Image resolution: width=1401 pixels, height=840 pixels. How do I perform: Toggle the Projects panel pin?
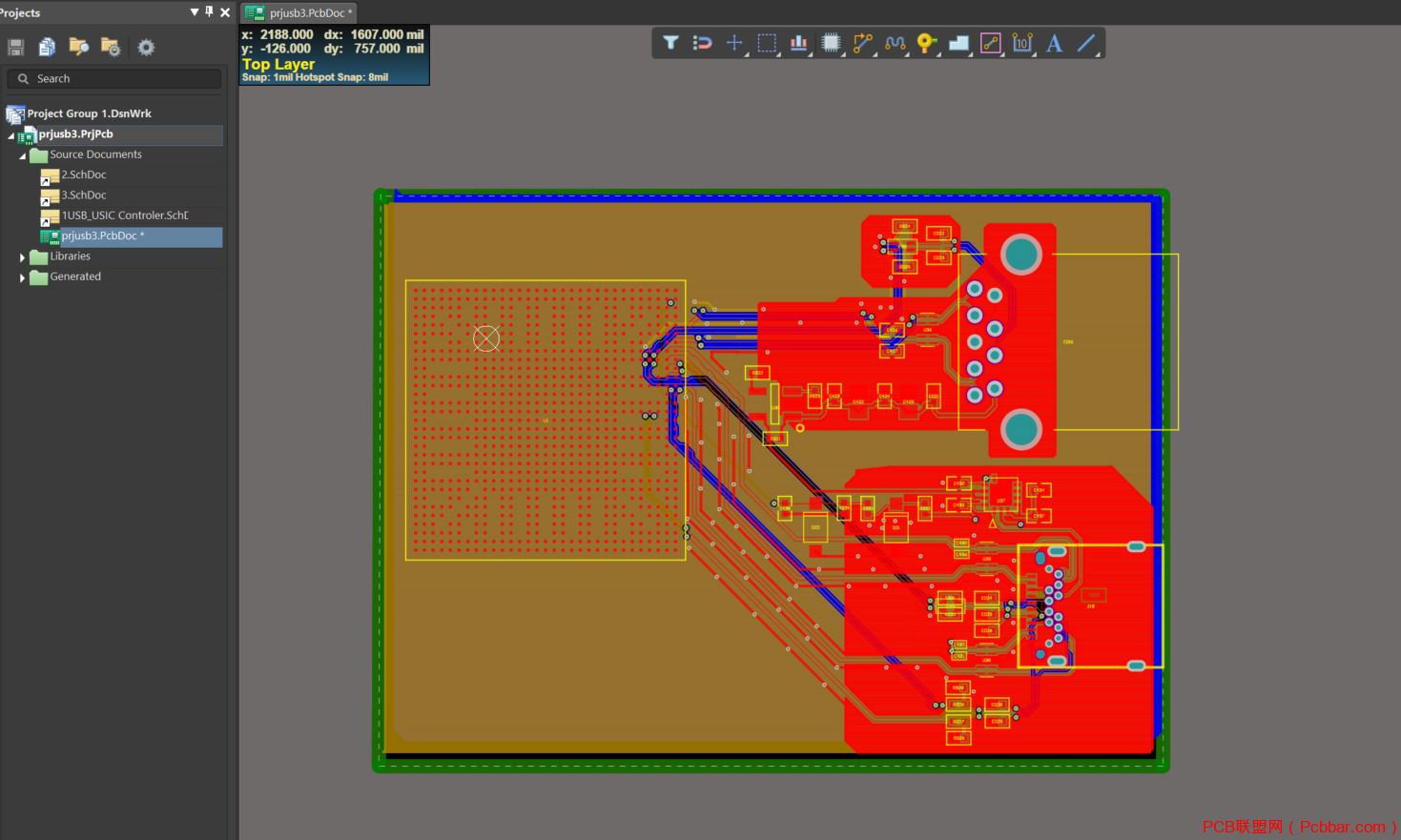(209, 11)
